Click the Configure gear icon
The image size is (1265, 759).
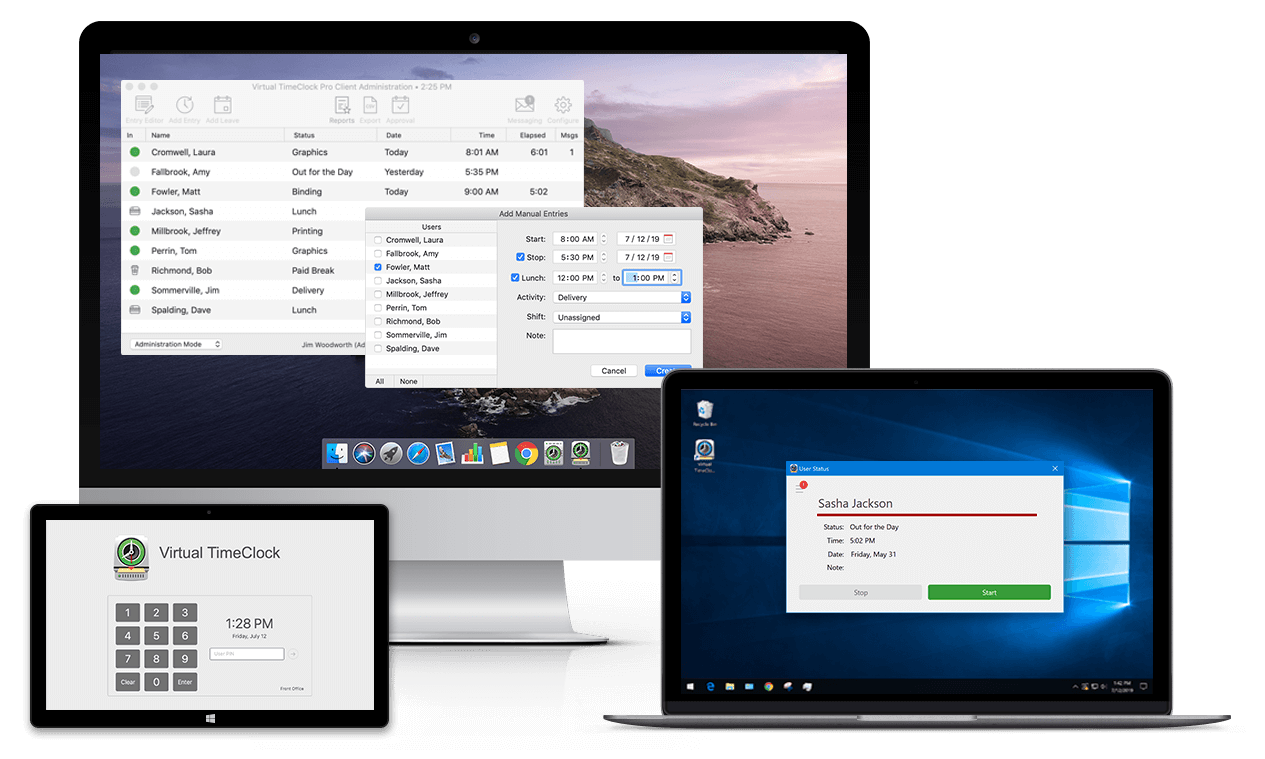[563, 105]
